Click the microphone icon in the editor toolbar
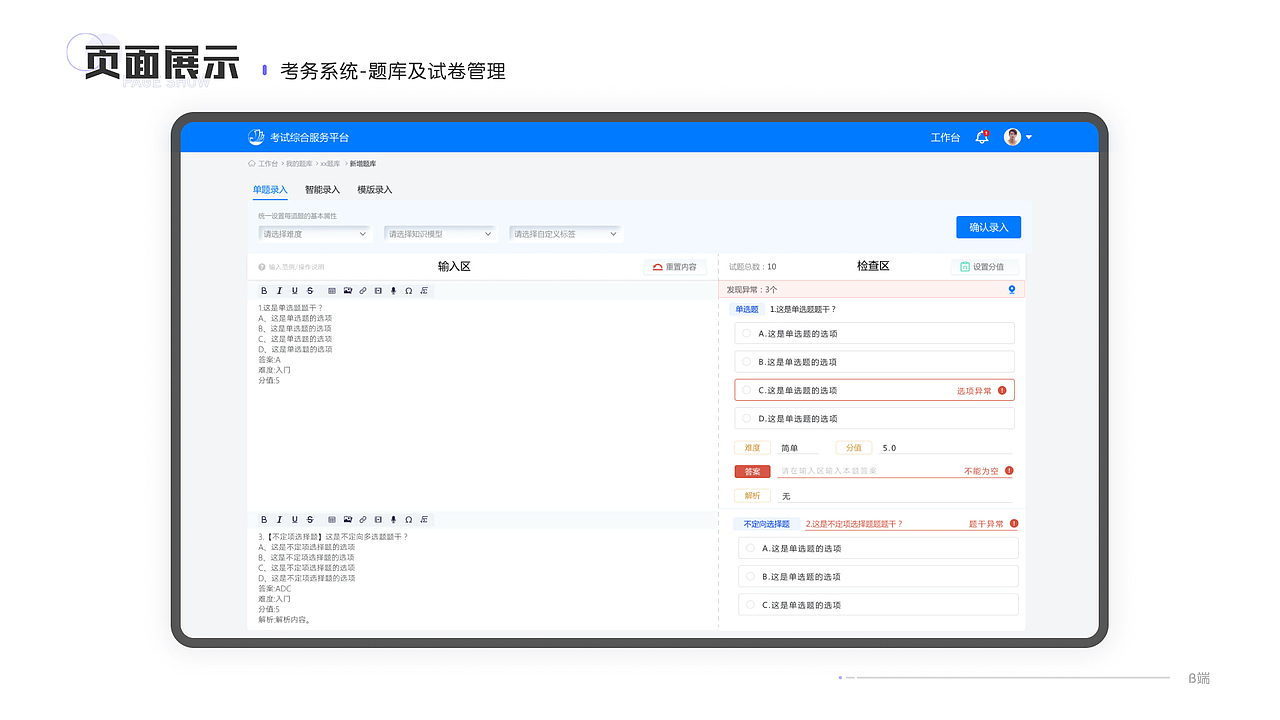1280x720 pixels. [x=393, y=290]
